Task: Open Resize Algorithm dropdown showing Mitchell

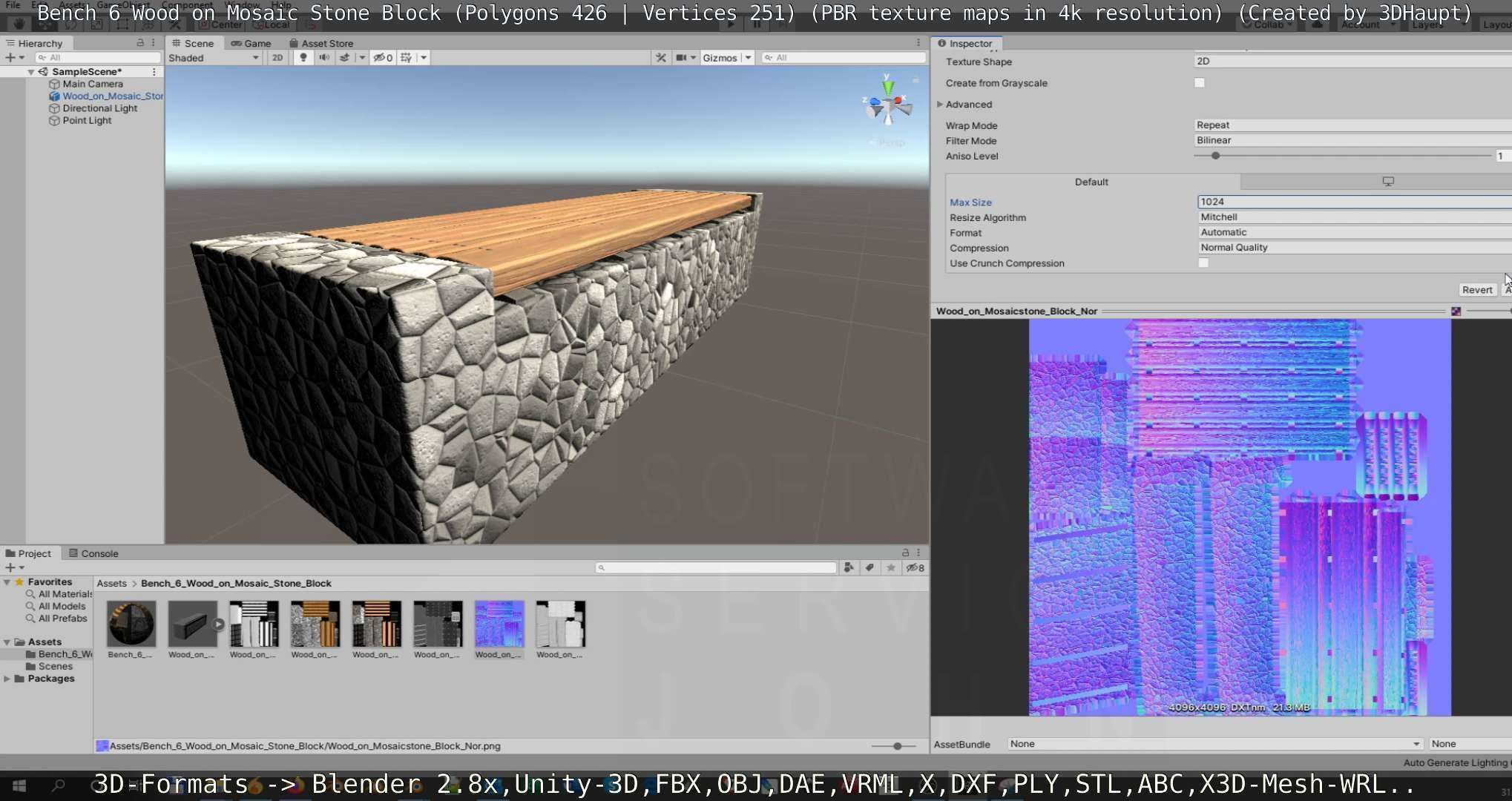Action: (1355, 217)
